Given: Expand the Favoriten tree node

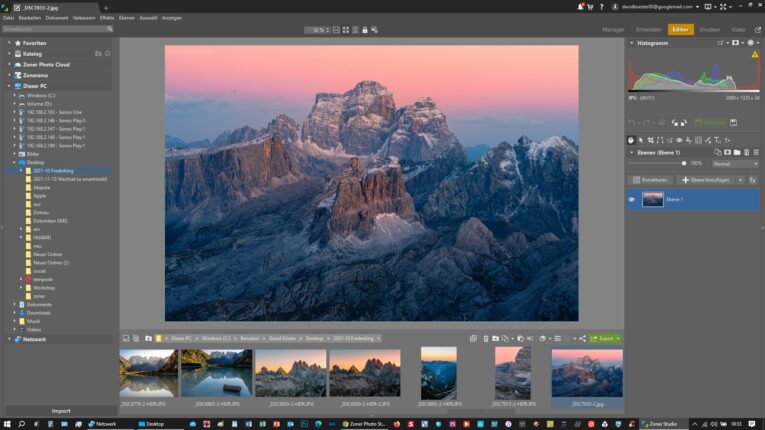Looking at the screenshot, I should (10, 43).
